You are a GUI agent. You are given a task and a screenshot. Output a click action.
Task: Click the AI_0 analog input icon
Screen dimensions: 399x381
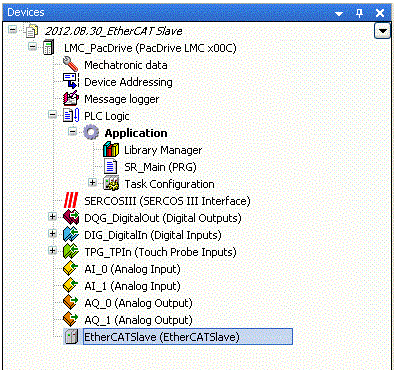click(71, 268)
